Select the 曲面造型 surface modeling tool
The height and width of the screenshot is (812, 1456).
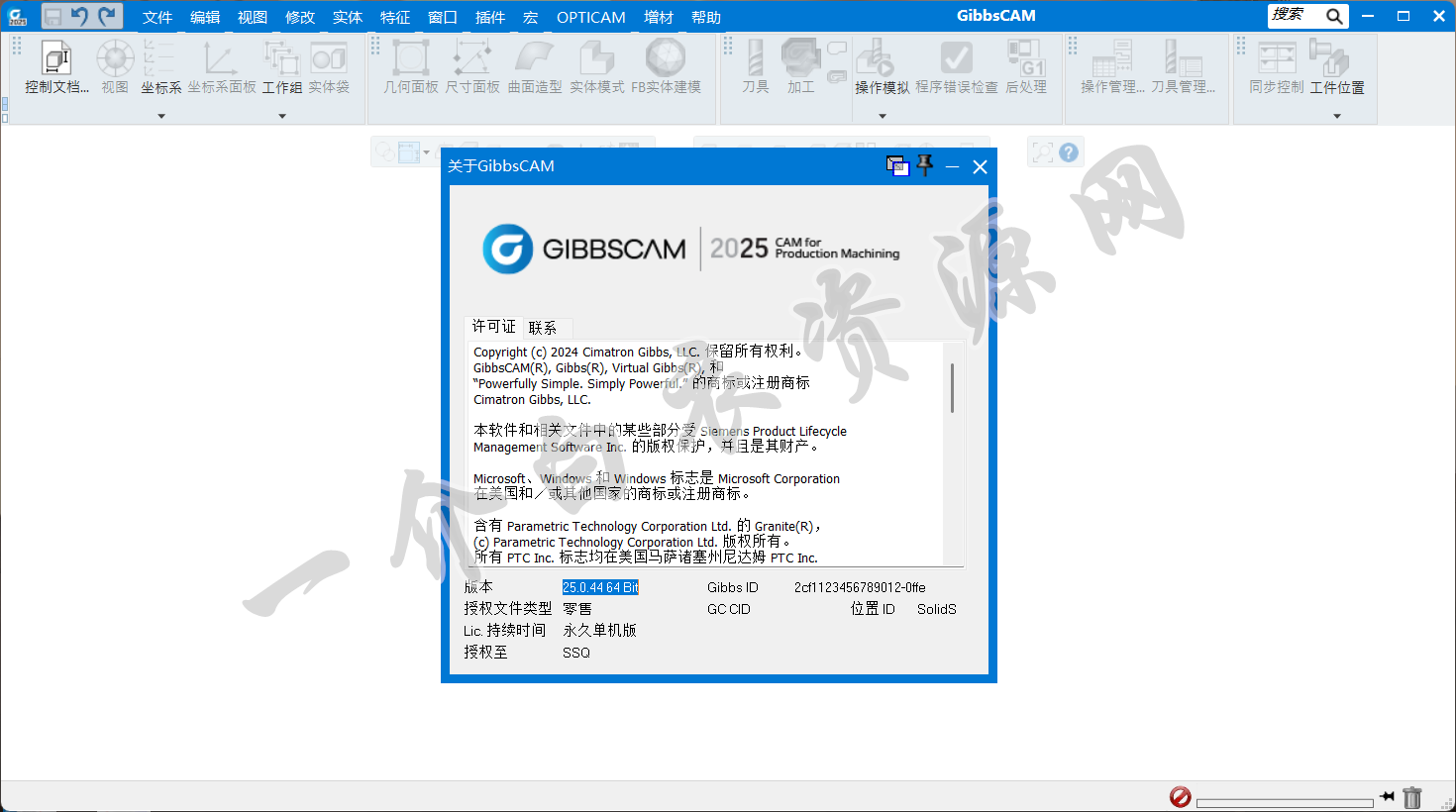tap(535, 67)
